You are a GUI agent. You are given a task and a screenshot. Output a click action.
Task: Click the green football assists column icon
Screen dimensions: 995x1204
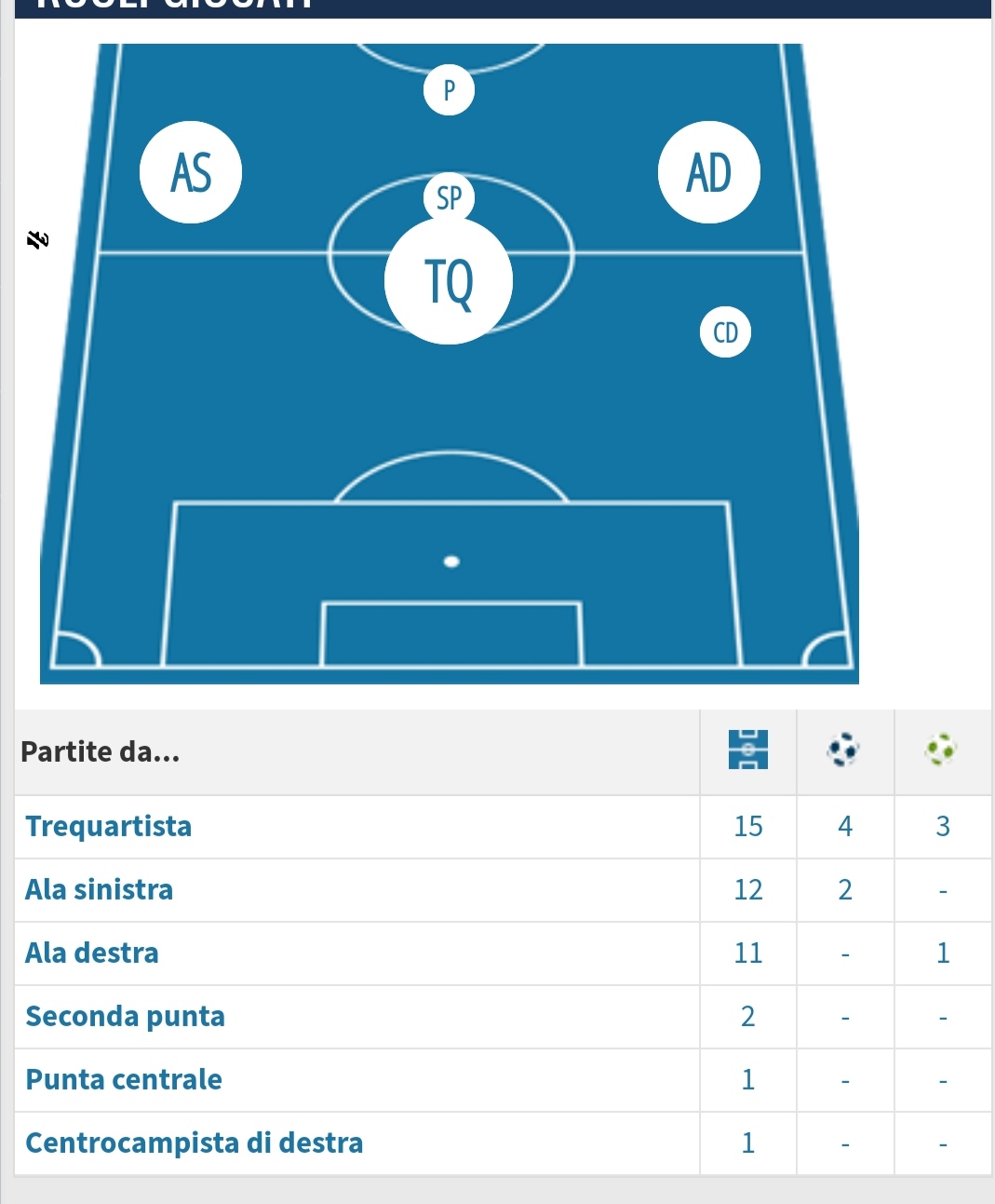pyautogui.click(x=941, y=750)
